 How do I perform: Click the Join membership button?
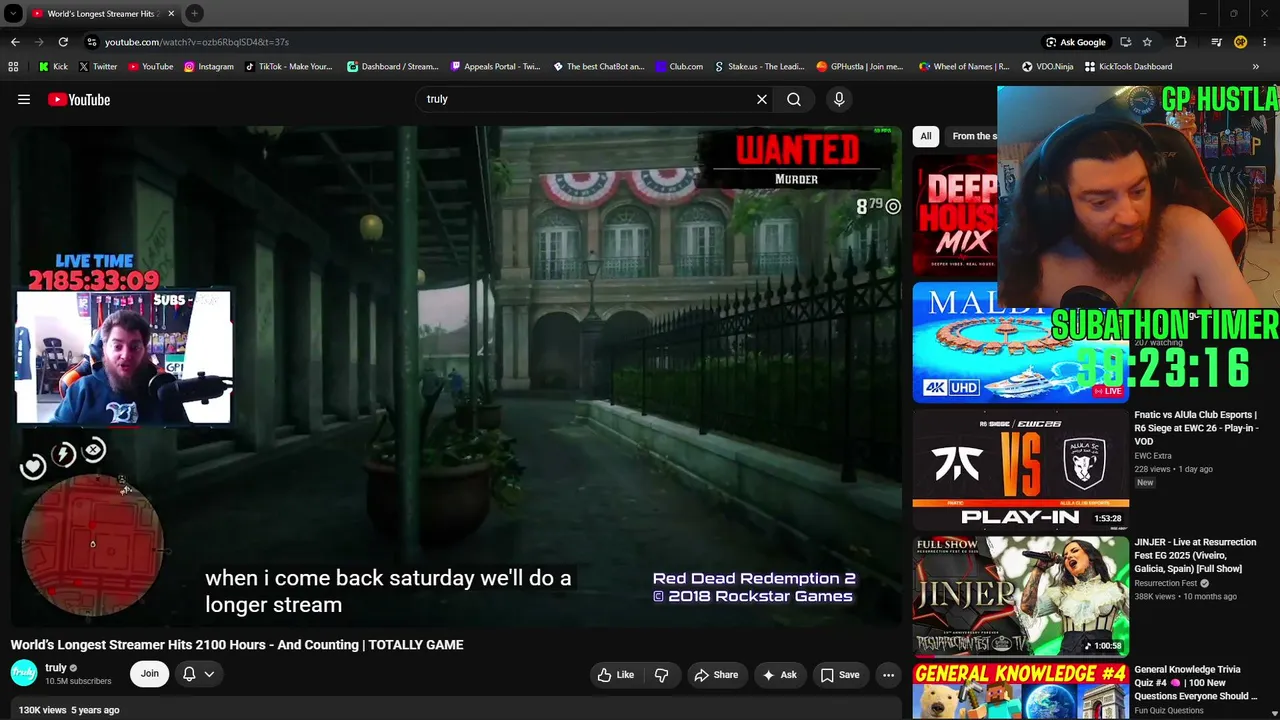149,673
